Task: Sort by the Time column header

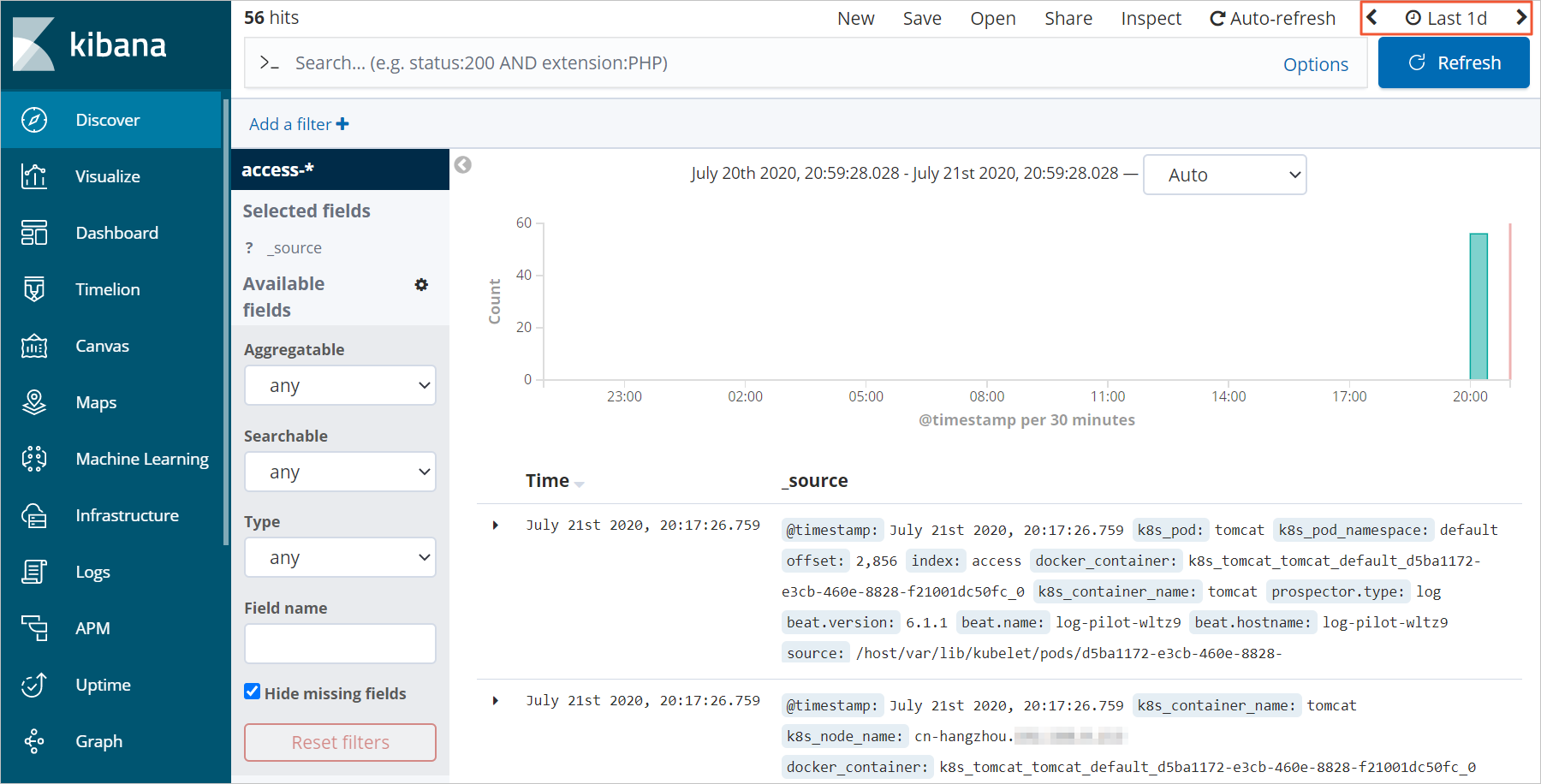Action: tap(555, 481)
